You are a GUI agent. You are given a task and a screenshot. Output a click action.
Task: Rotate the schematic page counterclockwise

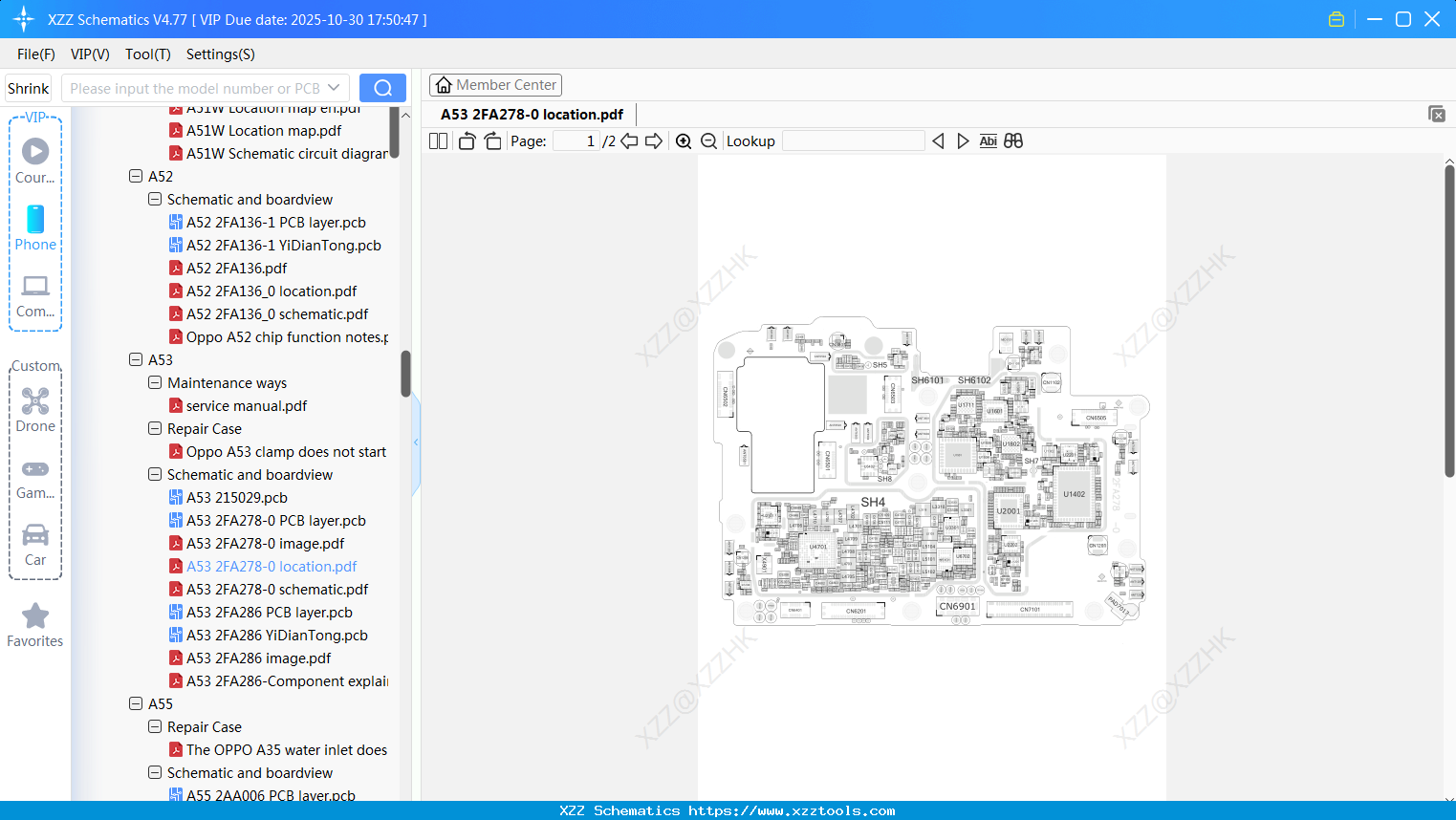[x=466, y=140]
